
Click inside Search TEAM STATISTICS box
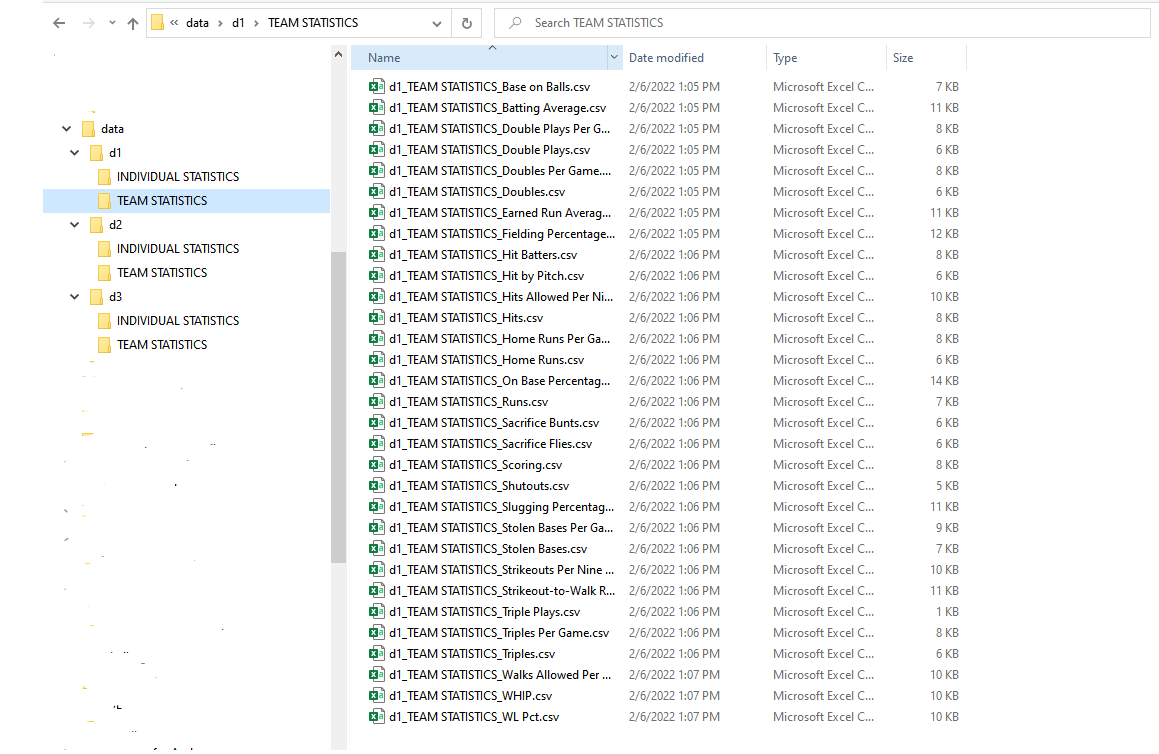[x=822, y=23]
